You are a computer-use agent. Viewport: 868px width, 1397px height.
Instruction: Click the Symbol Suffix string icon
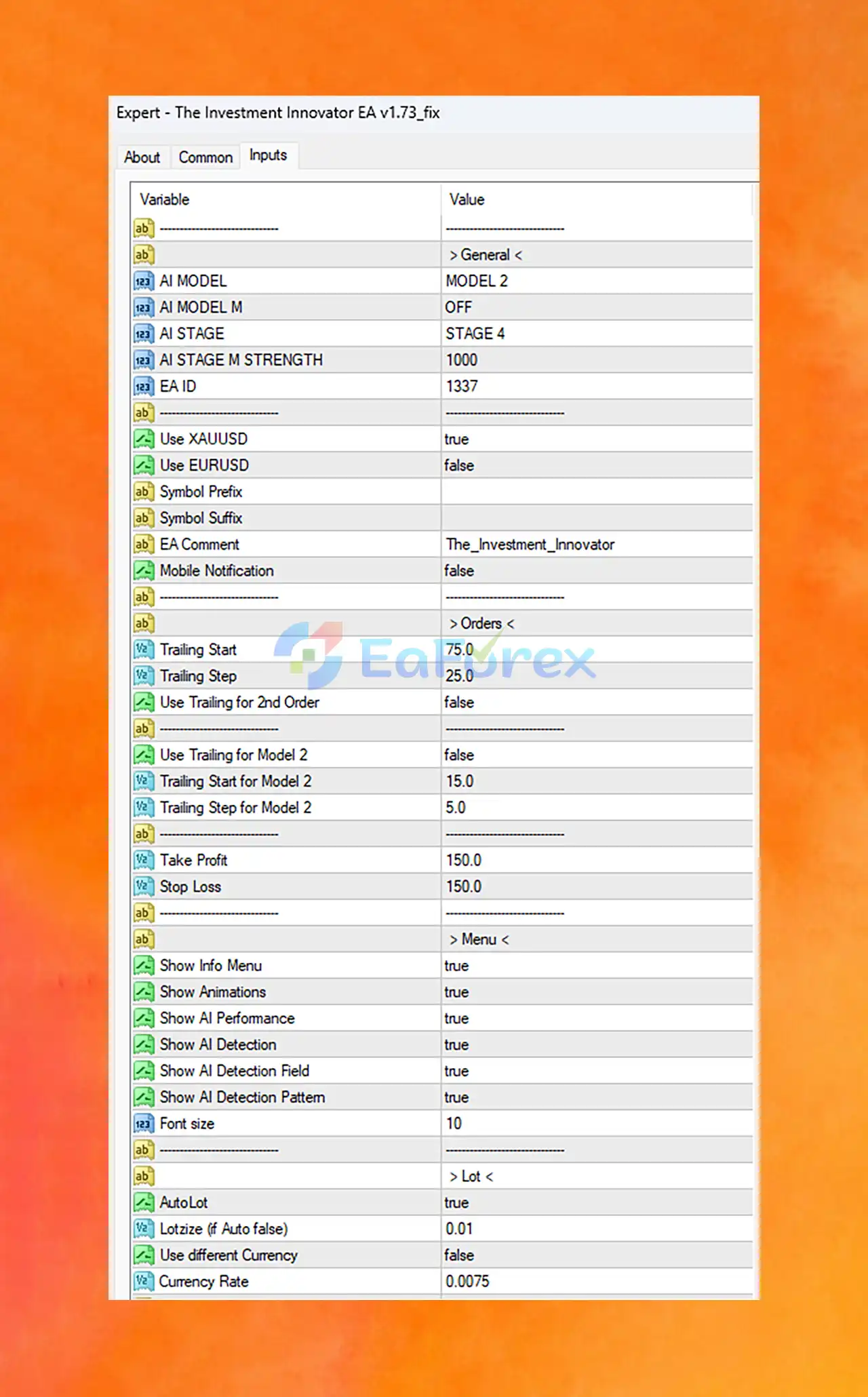click(x=144, y=518)
